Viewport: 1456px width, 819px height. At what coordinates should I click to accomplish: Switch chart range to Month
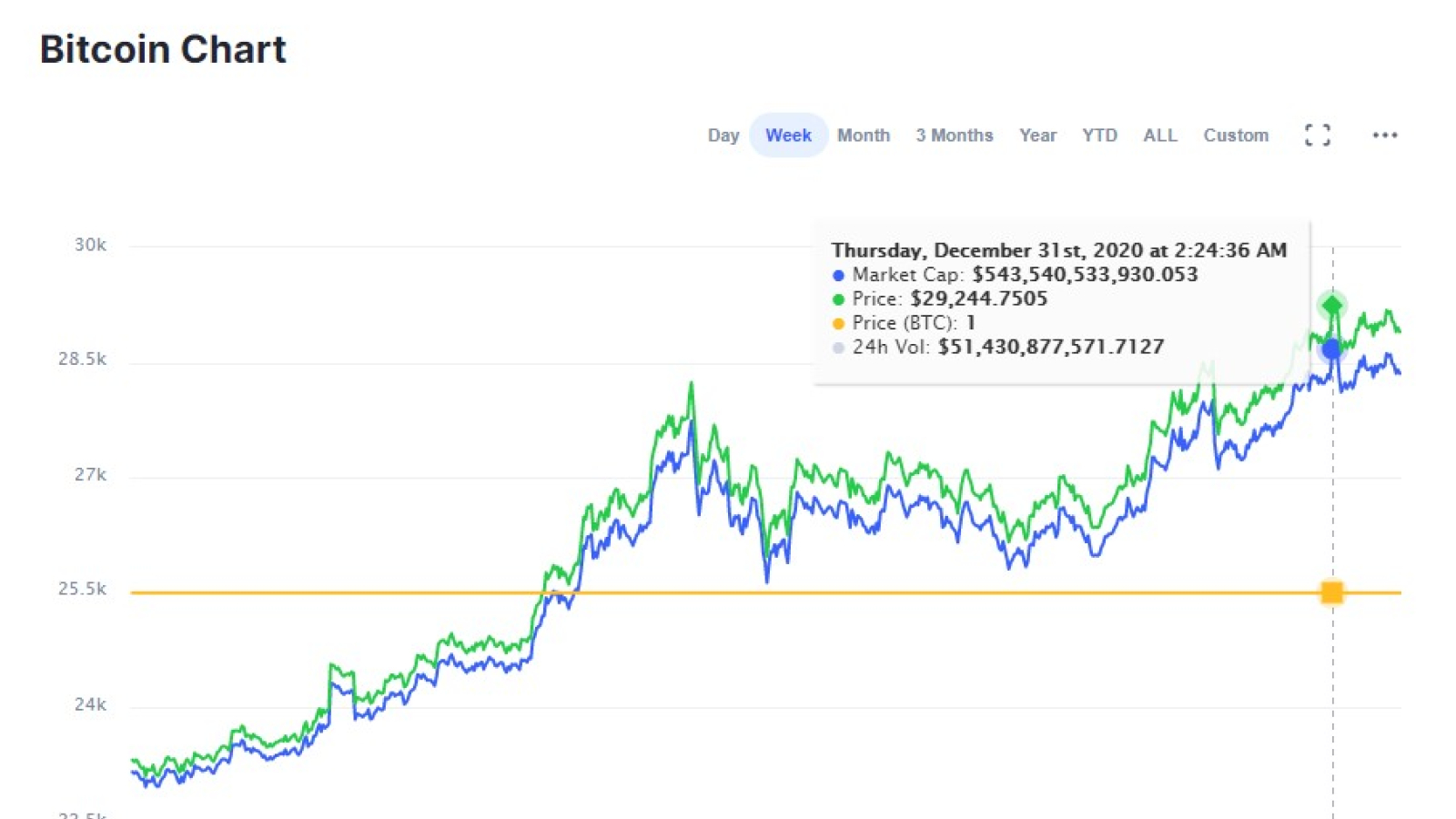tap(864, 136)
